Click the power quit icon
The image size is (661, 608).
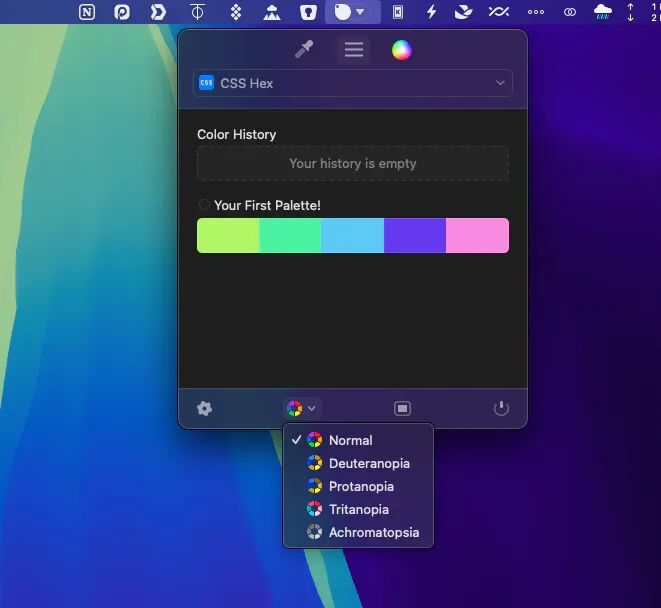pos(501,408)
